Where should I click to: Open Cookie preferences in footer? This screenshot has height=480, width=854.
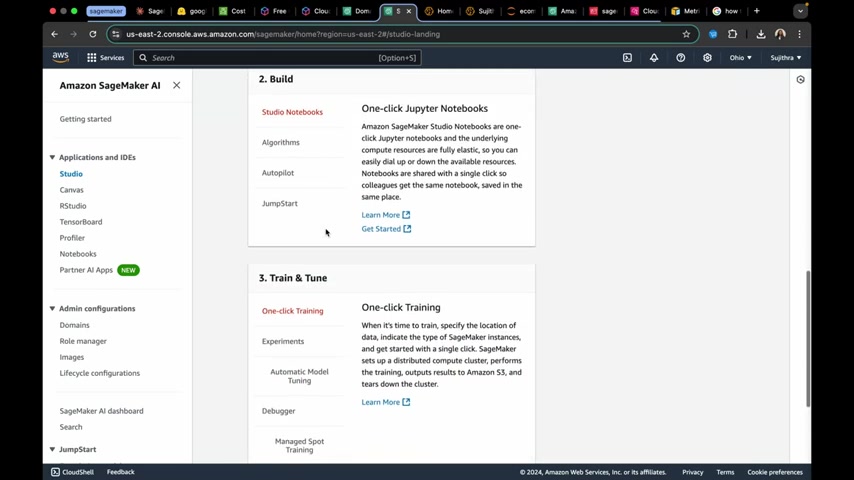point(775,472)
